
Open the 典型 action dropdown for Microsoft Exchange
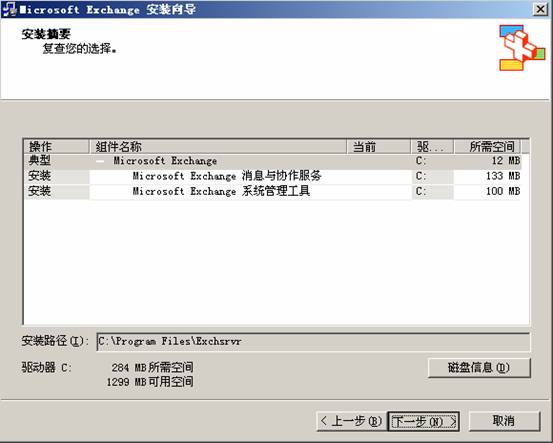tap(56, 161)
